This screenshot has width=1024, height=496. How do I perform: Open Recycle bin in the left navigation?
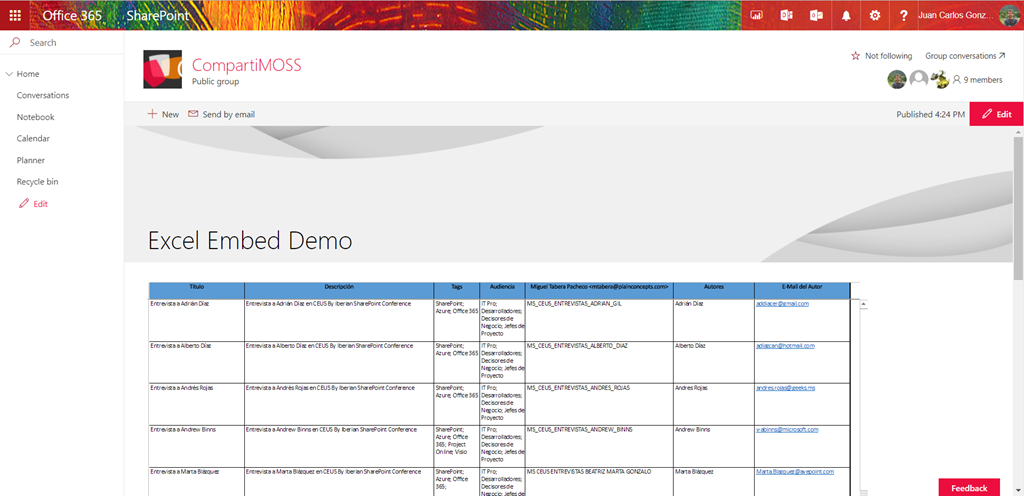tap(38, 181)
